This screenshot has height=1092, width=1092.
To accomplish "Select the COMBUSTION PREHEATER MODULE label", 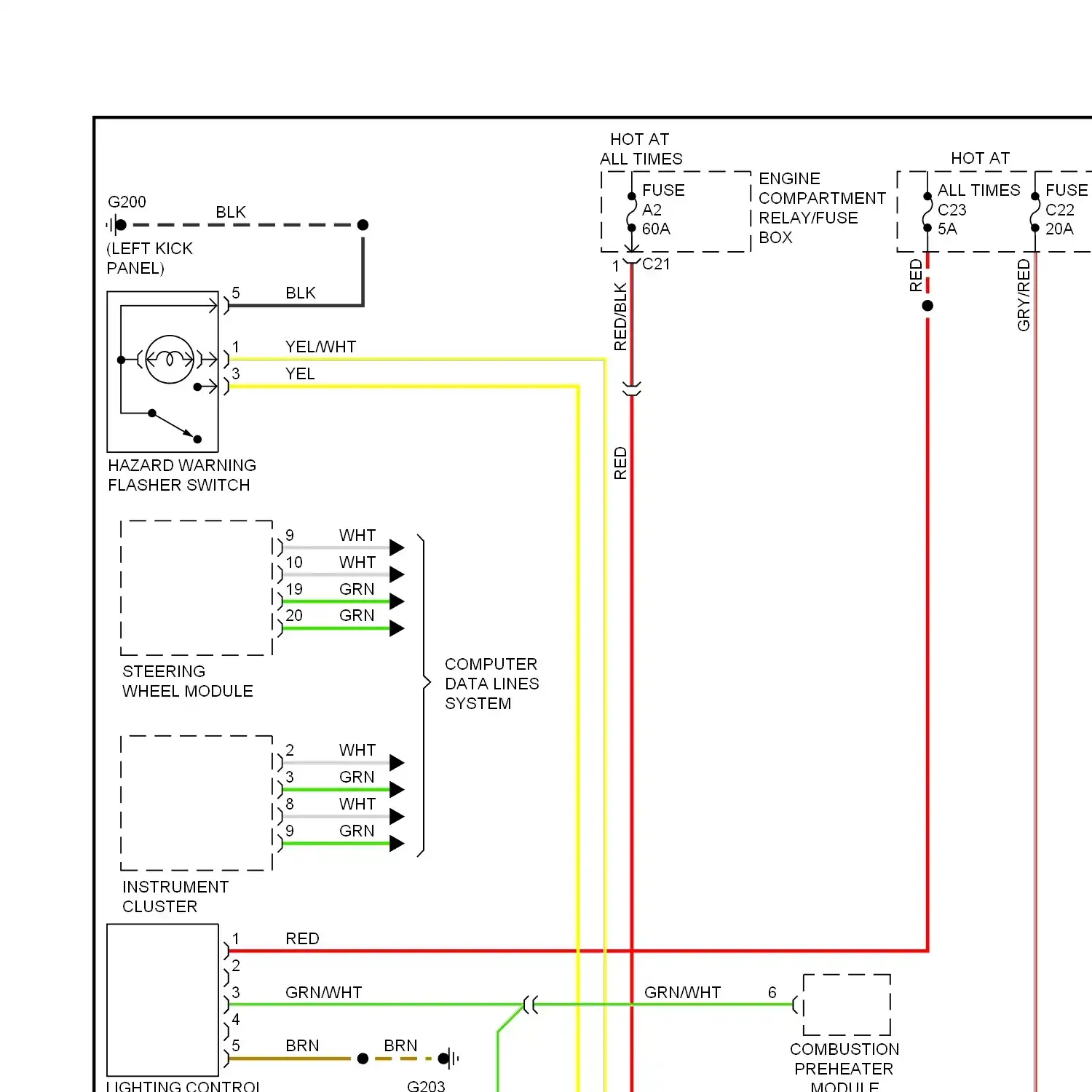I will pyautogui.click(x=844, y=1069).
